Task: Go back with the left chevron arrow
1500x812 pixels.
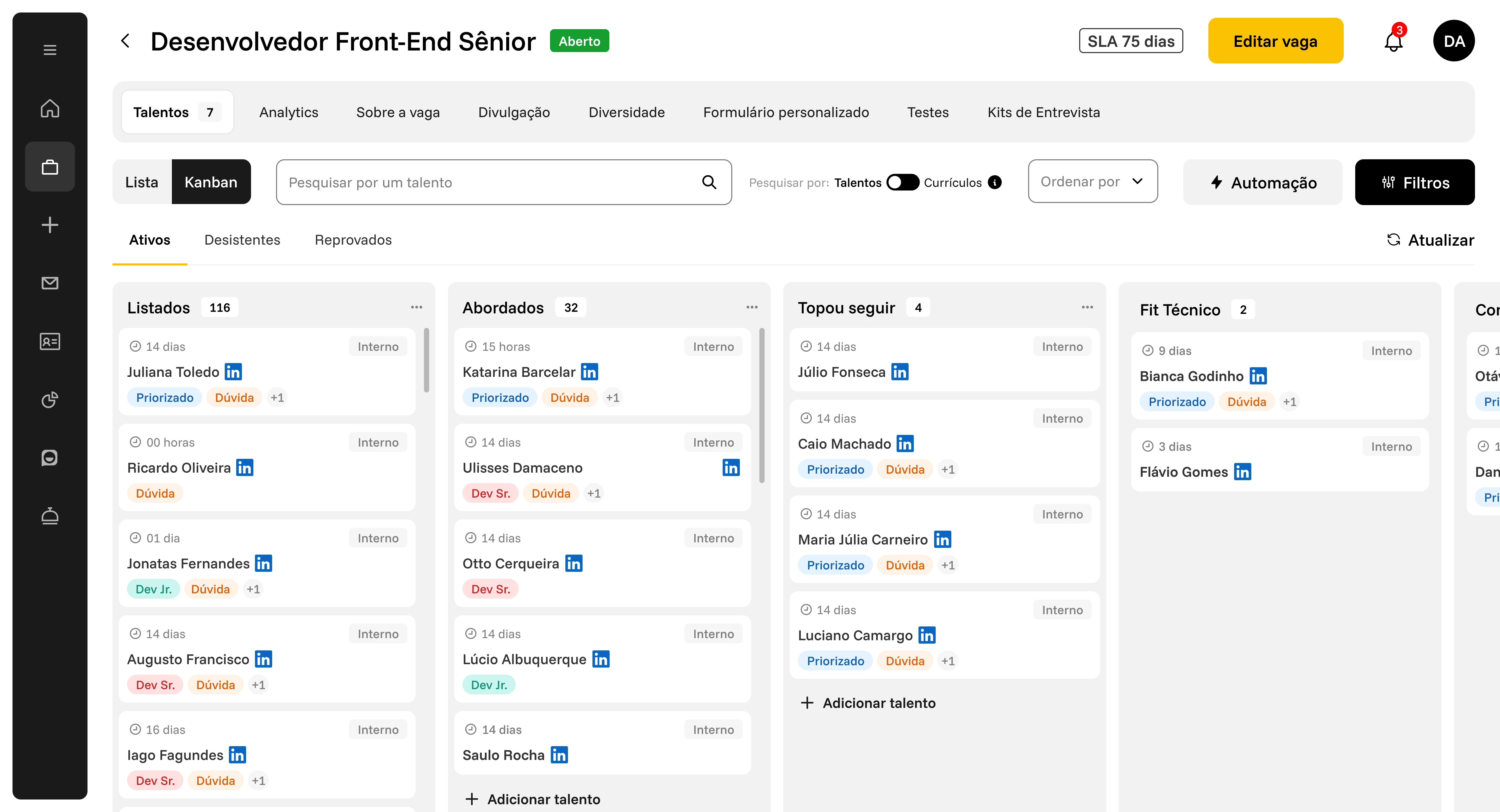Action: pos(125,41)
